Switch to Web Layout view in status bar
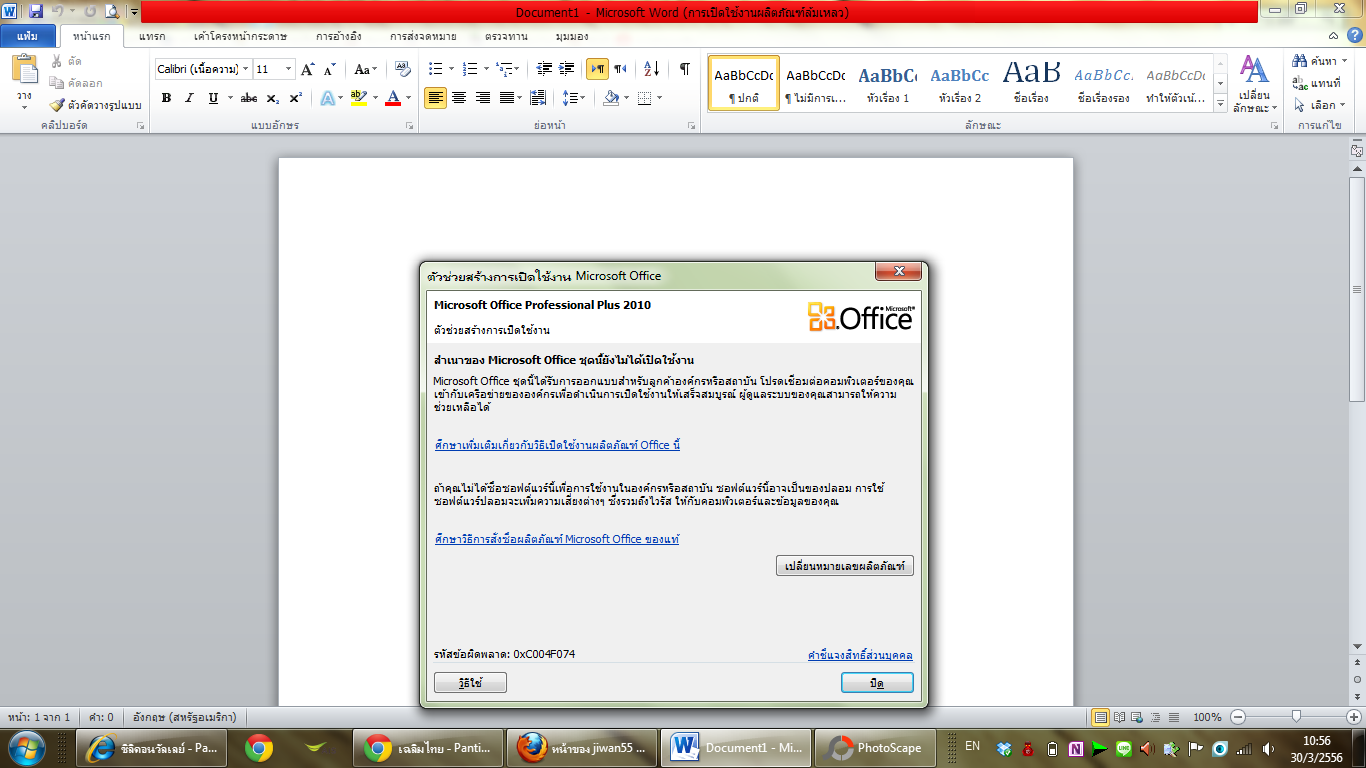1366x768 pixels. click(1136, 717)
